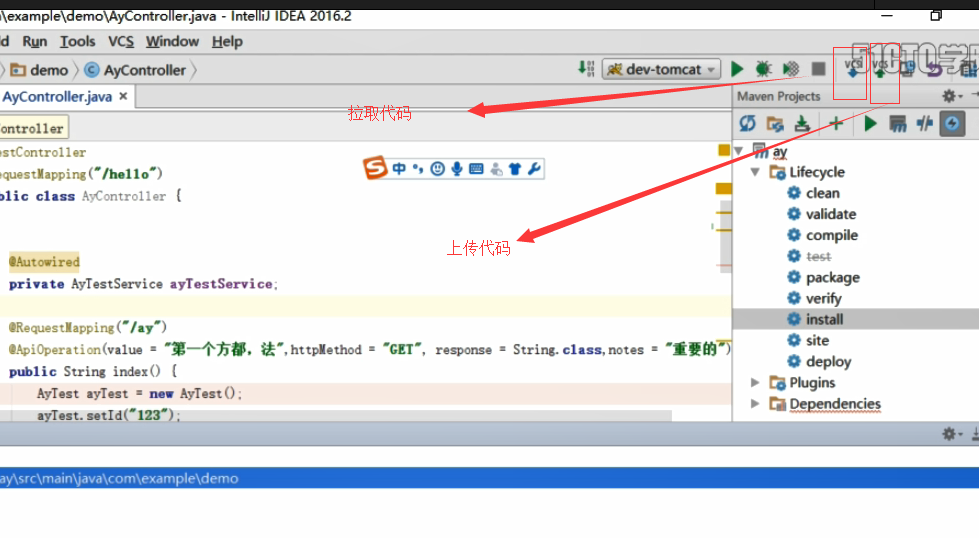Image resolution: width=979 pixels, height=538 pixels.
Task: Stop the running process square icon
Action: 818,69
